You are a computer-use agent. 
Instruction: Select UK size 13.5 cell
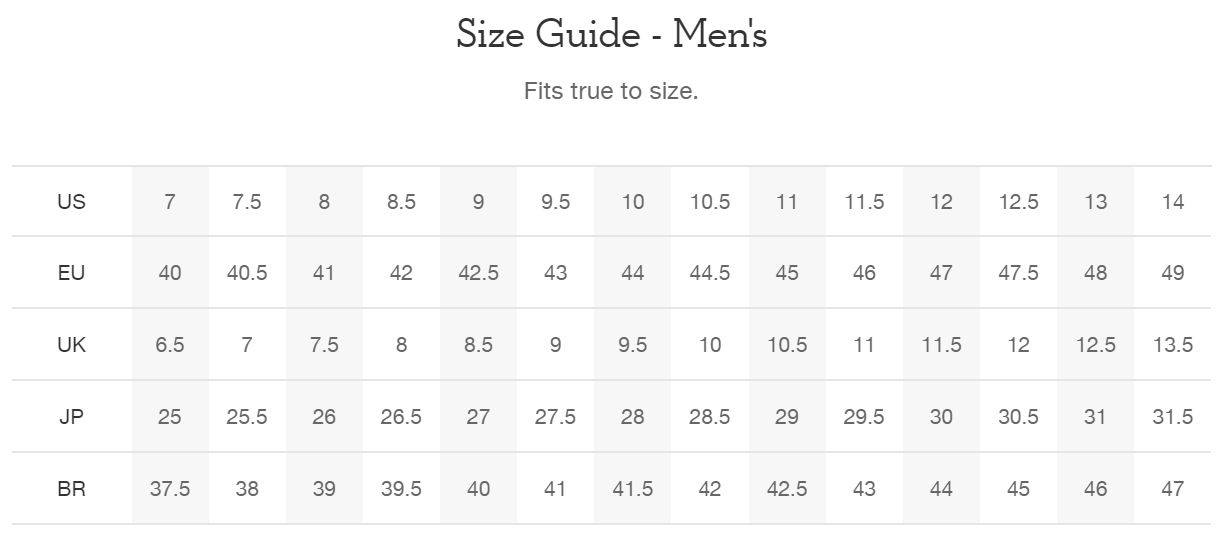(x=1173, y=345)
